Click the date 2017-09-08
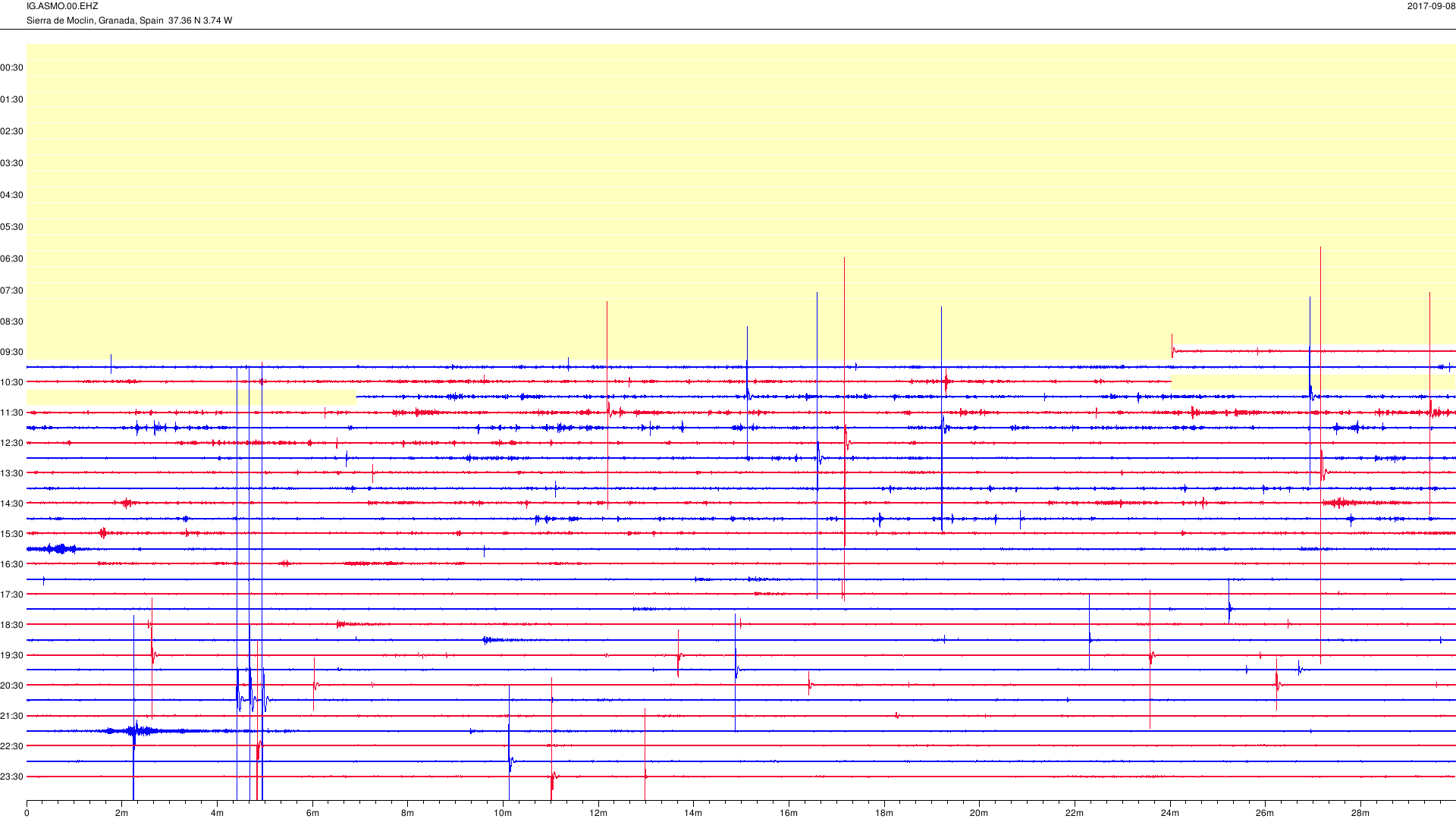 pos(1431,6)
